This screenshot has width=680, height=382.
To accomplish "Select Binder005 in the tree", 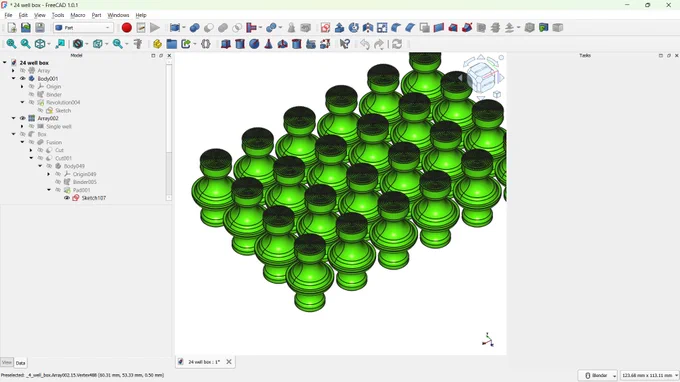I will pos(85,182).
